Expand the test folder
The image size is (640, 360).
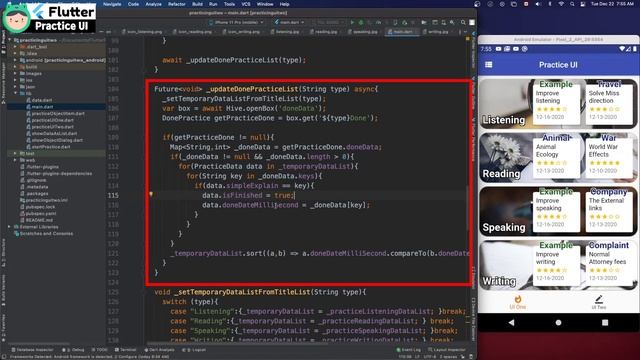click(16, 153)
